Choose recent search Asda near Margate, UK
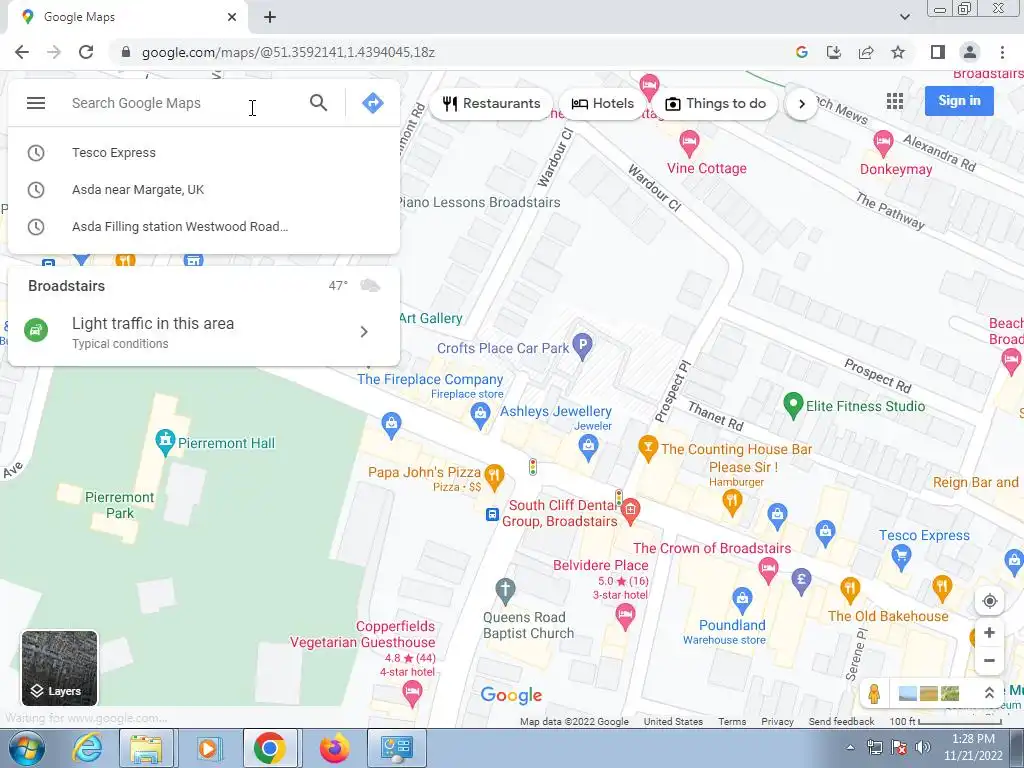Viewport: 1024px width, 768px height. (x=204, y=189)
